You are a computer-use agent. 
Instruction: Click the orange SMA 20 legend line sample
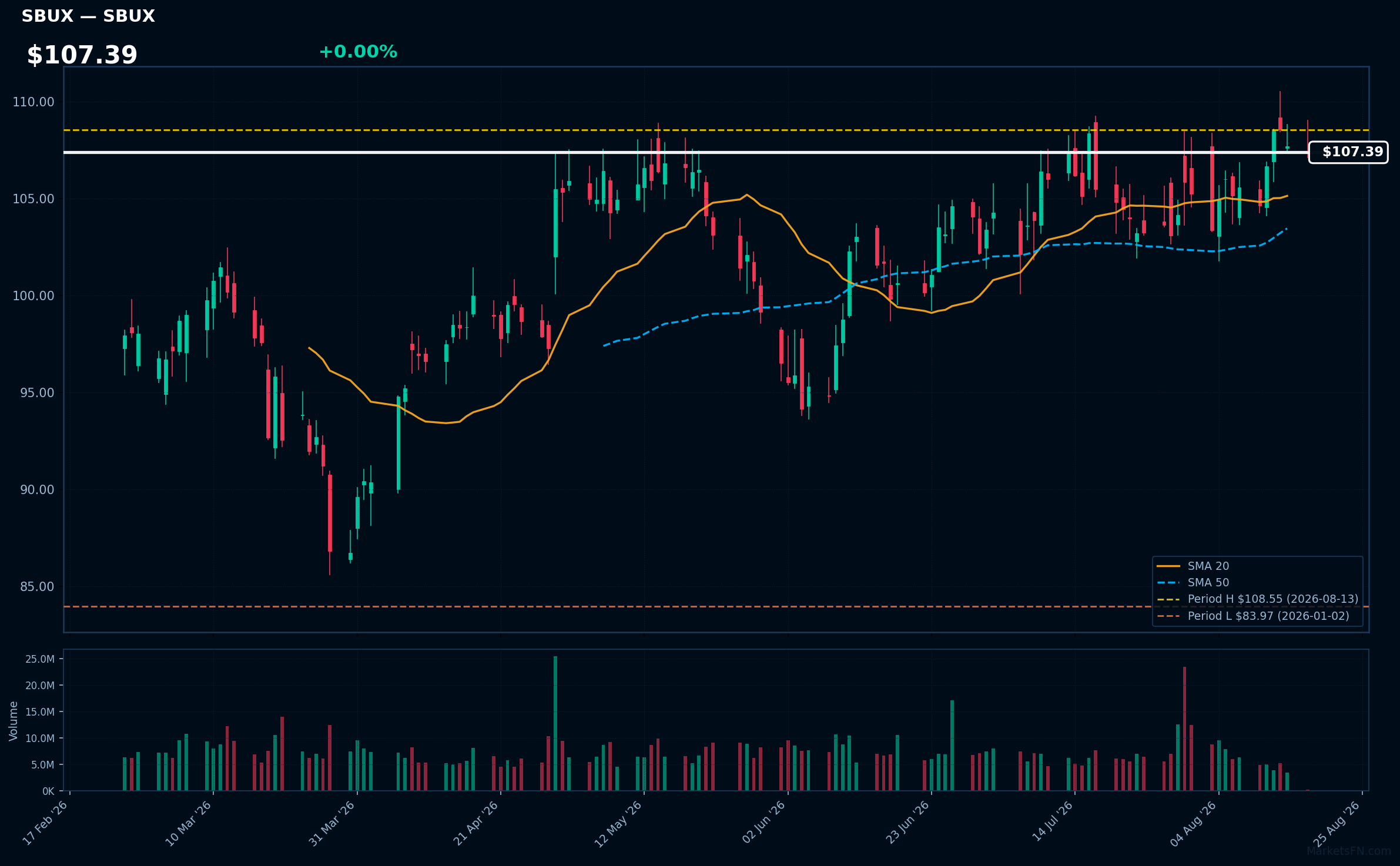point(1168,566)
